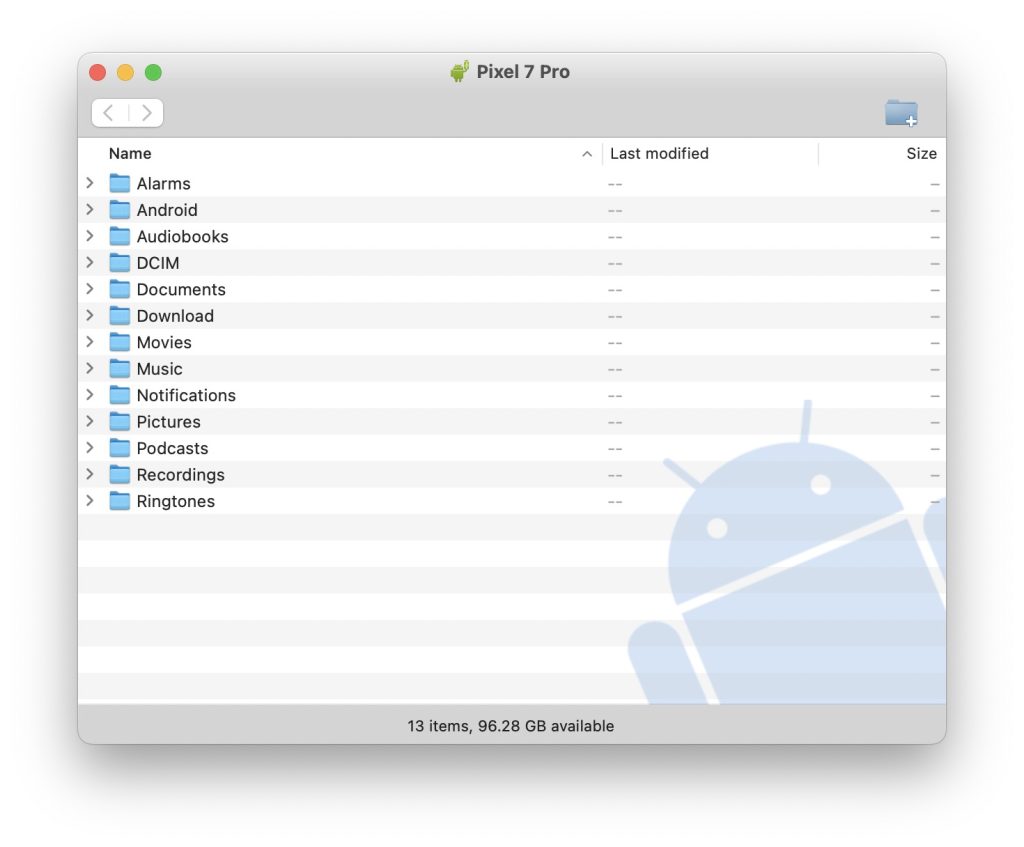Expand the Alarms folder chevron
Image resolution: width=1024 pixels, height=847 pixels.
click(x=90, y=184)
